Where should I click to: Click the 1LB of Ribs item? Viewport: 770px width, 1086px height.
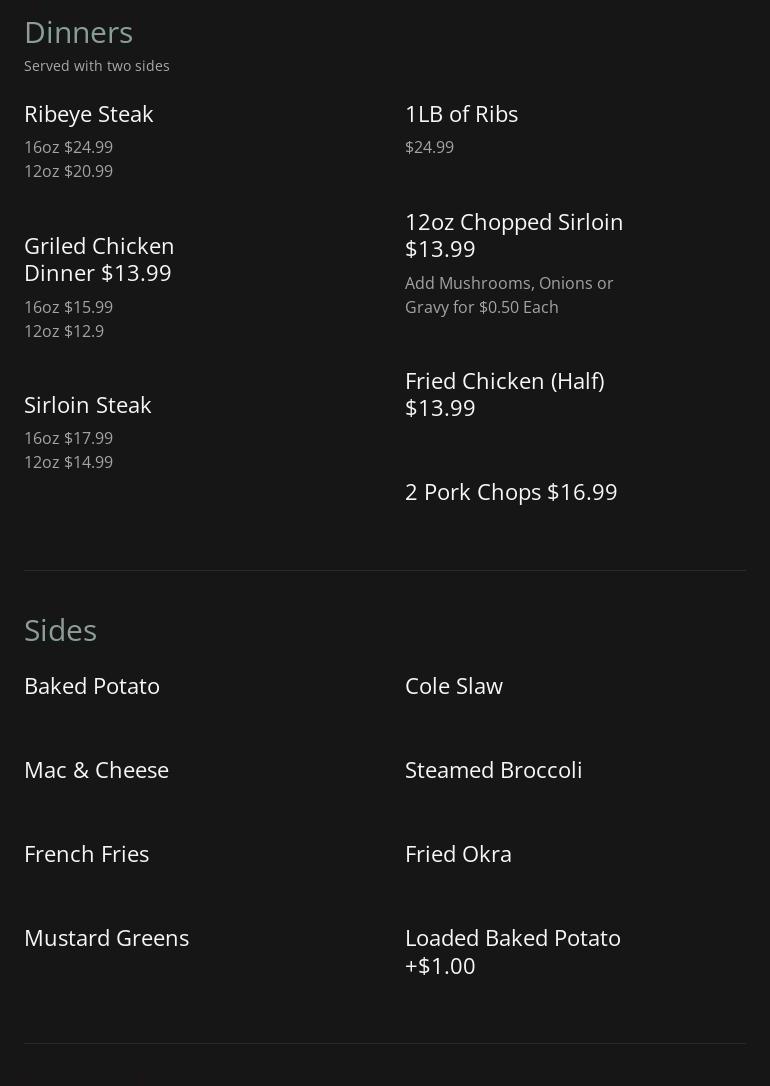(x=461, y=114)
